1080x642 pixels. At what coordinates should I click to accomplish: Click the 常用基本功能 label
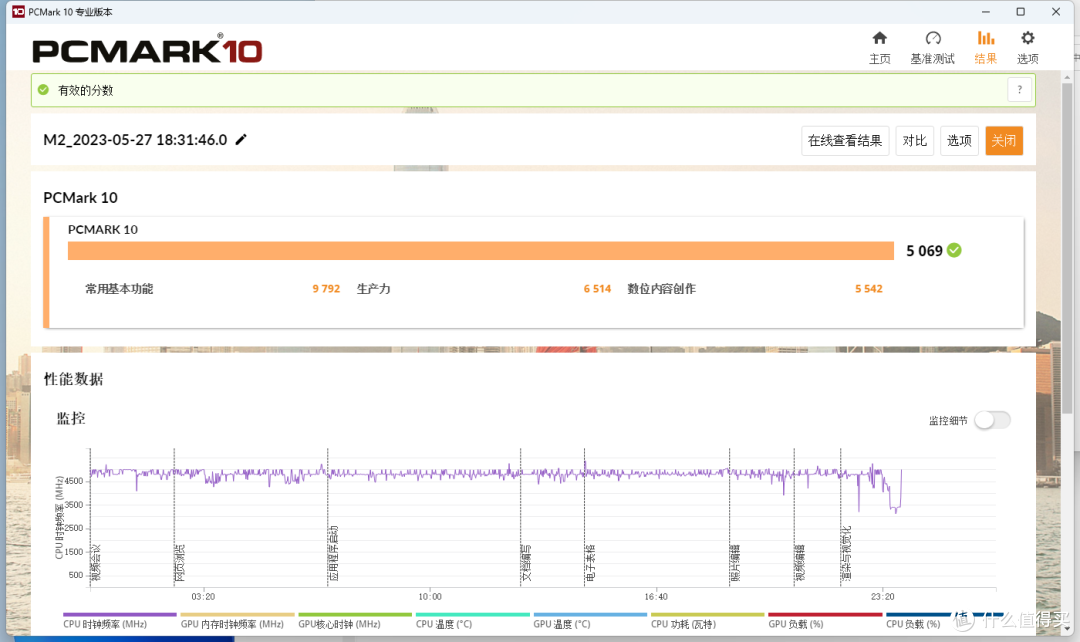[119, 289]
